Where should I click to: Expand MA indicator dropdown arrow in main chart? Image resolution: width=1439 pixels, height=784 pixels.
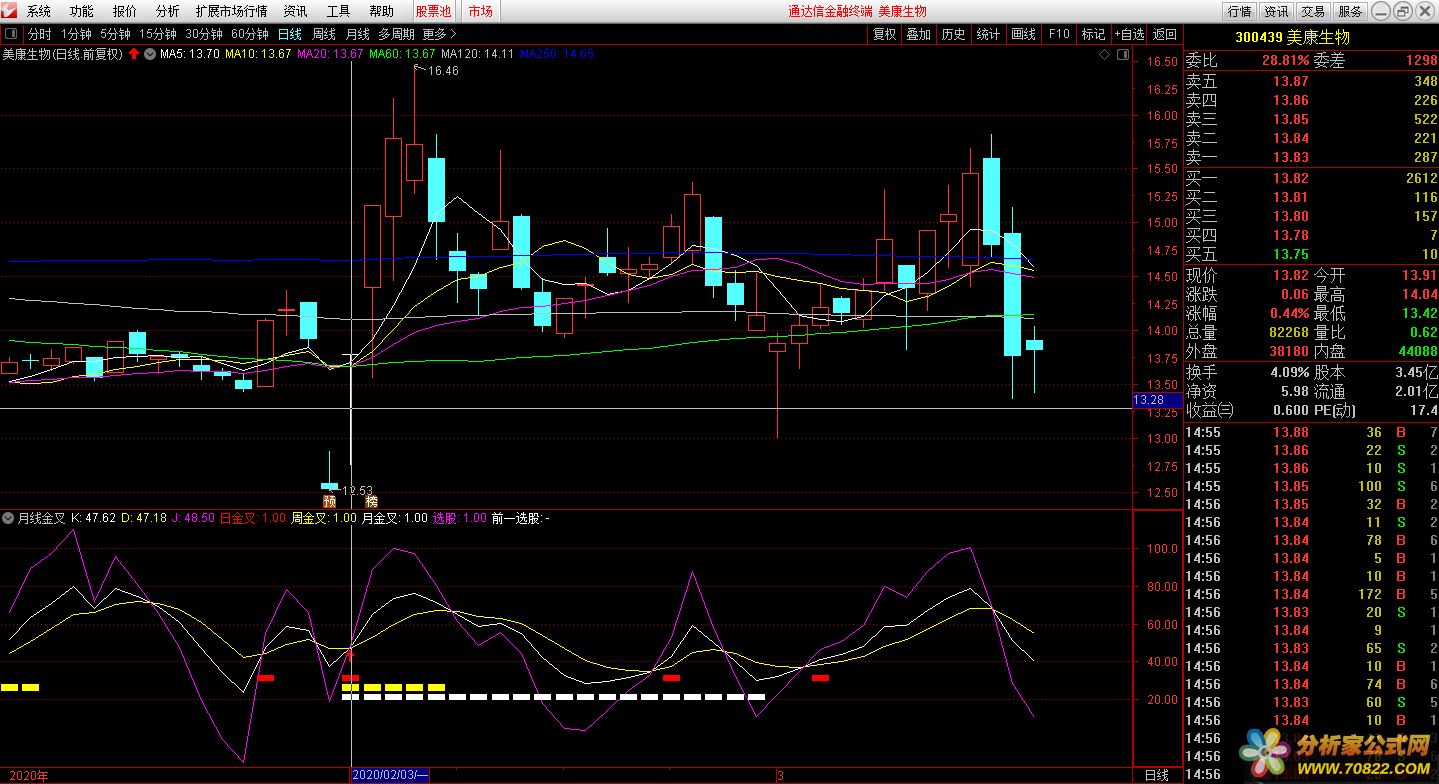coord(150,54)
